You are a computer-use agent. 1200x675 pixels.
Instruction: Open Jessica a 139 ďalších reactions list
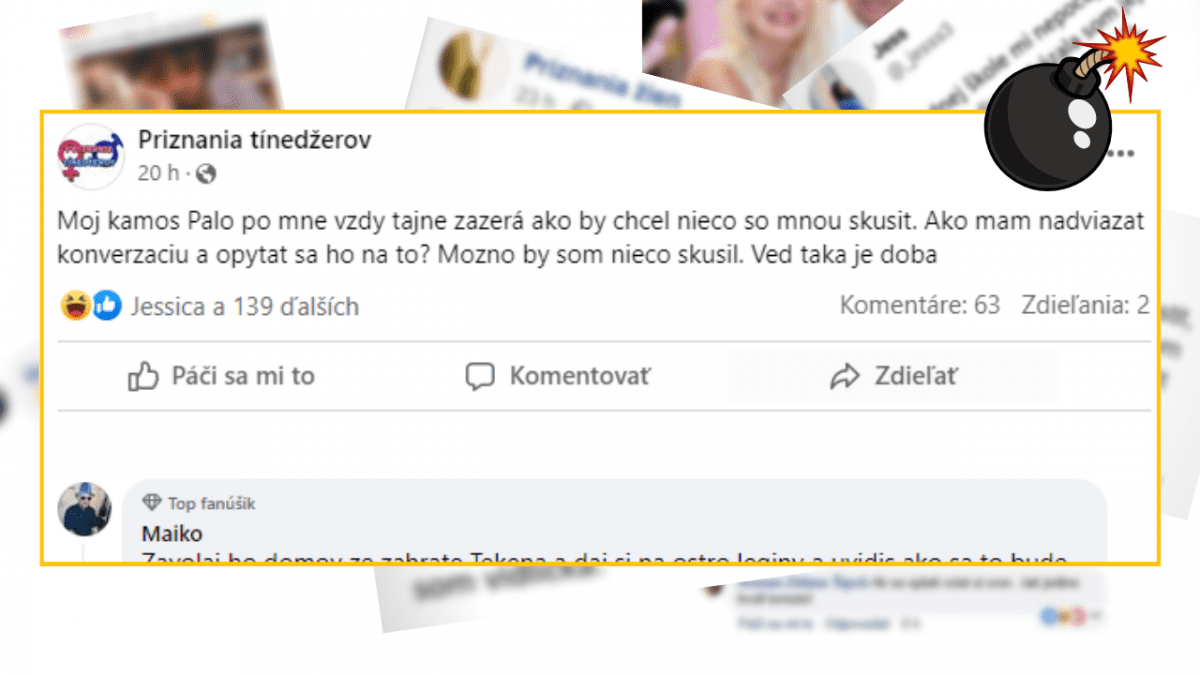pyautogui.click(x=244, y=306)
